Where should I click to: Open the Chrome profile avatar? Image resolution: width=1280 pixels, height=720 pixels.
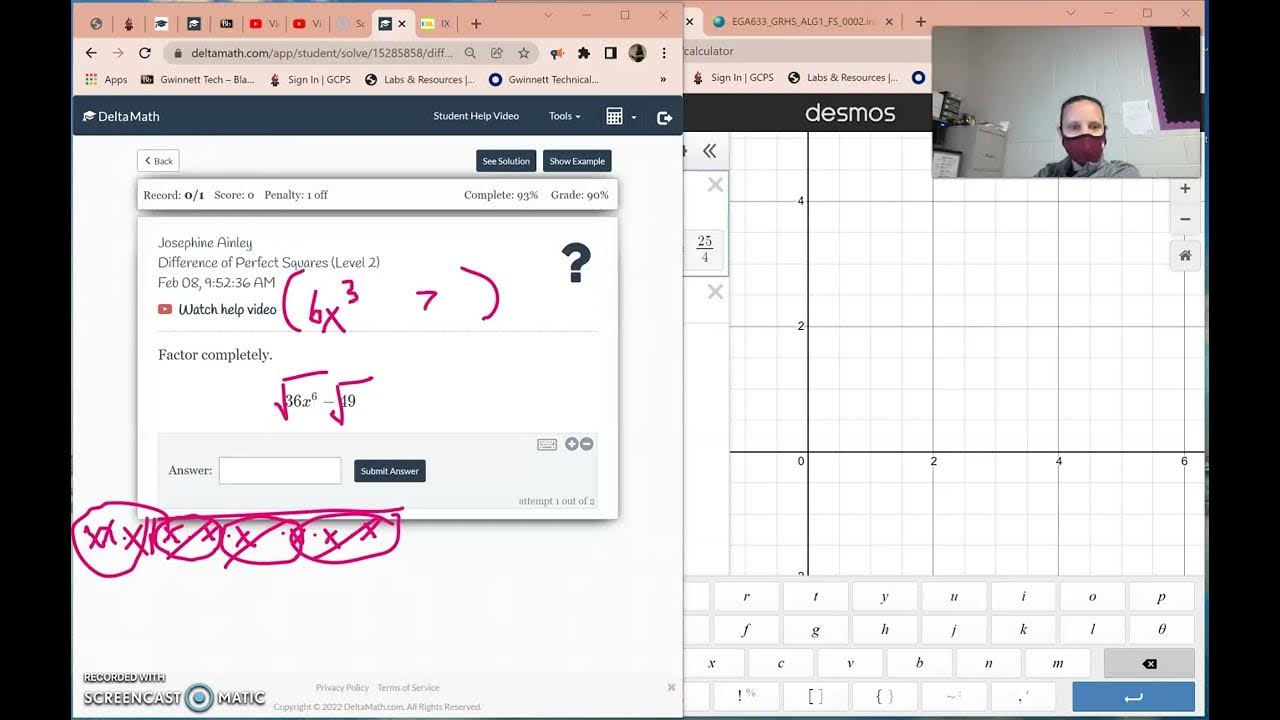coord(637,53)
